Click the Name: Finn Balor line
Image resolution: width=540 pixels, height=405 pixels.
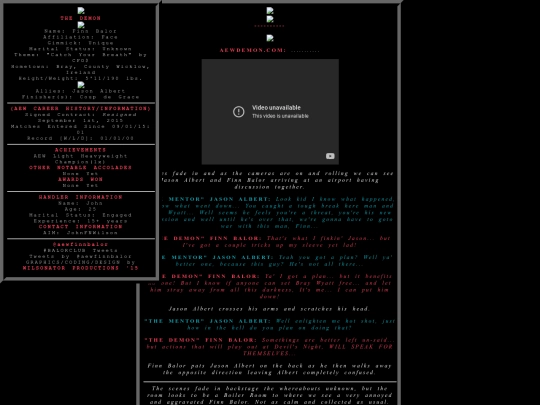point(81,31)
